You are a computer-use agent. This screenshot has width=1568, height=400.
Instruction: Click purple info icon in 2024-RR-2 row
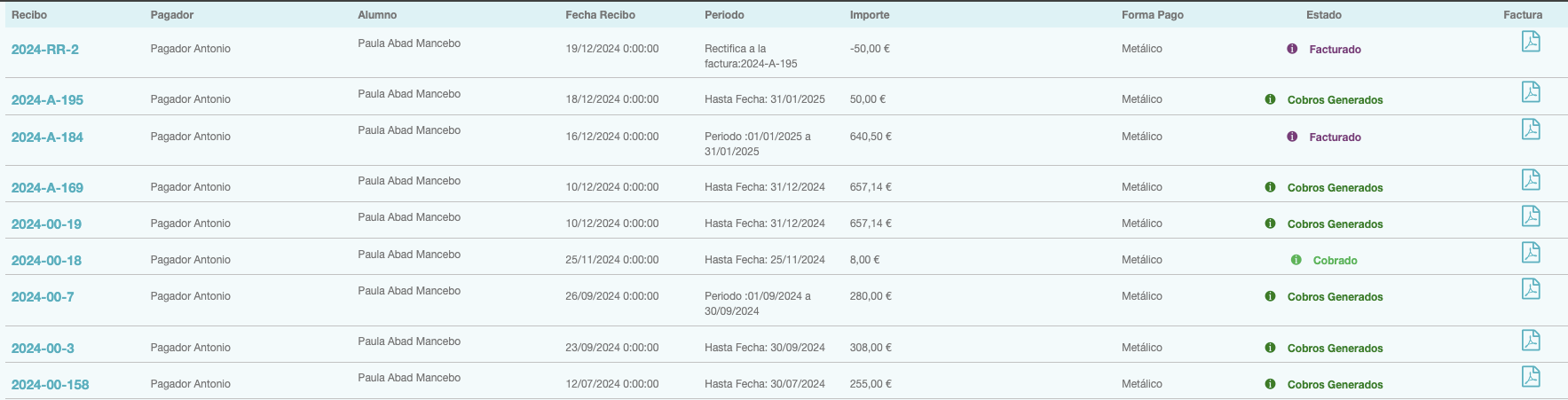(1292, 49)
